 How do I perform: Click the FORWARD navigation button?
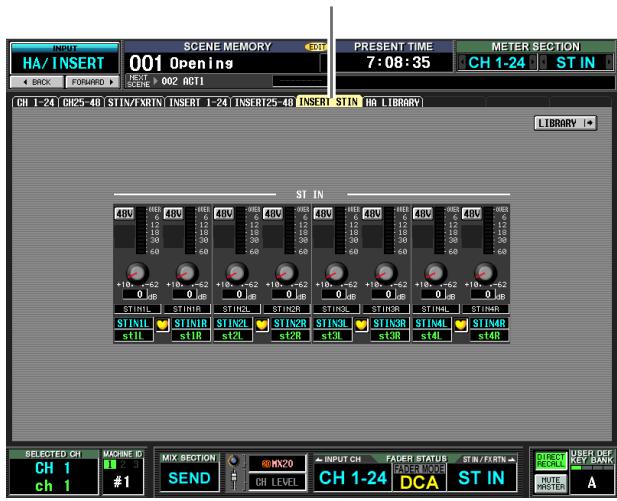click(x=92, y=82)
